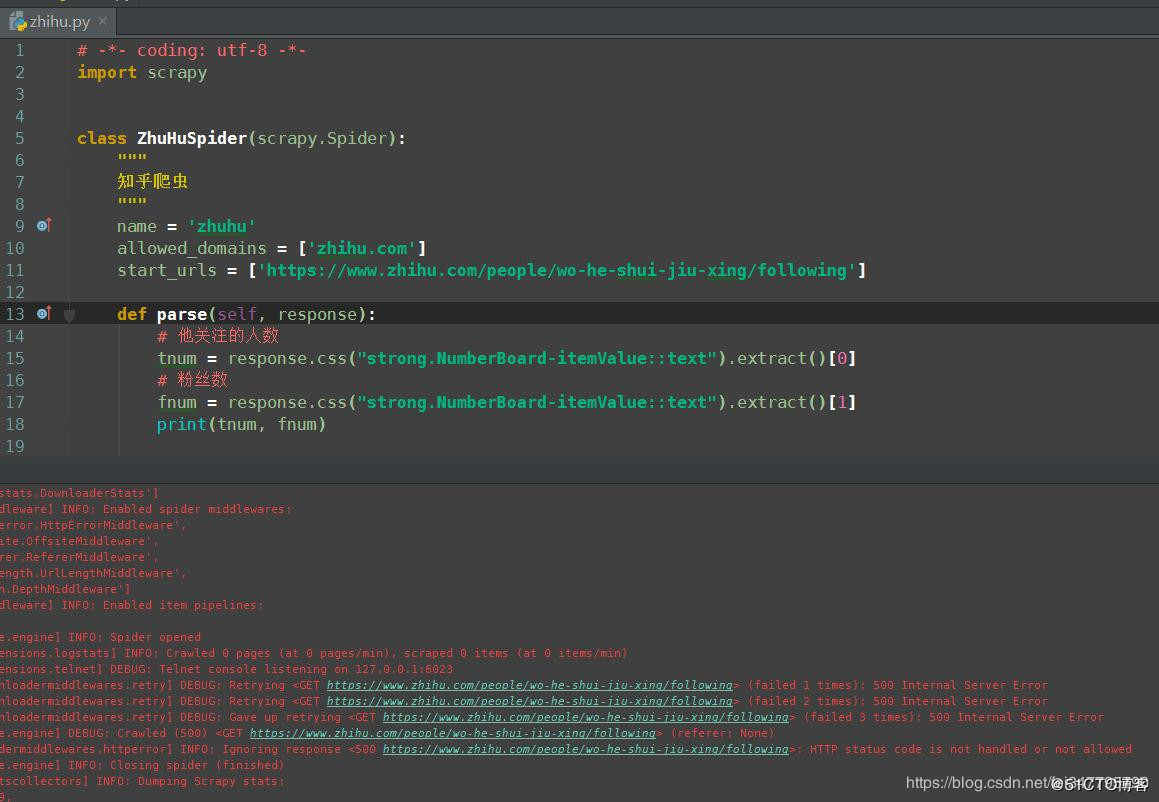The width and height of the screenshot is (1159, 802).
Task: Select the zhihu.py editor tab
Action: pos(58,21)
